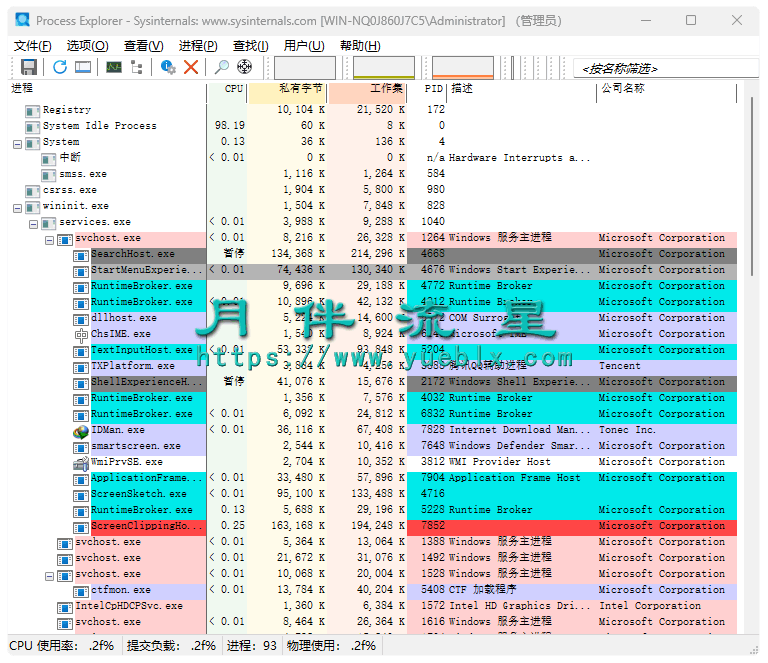Click the Process Explorer title bar icon

coord(22,20)
